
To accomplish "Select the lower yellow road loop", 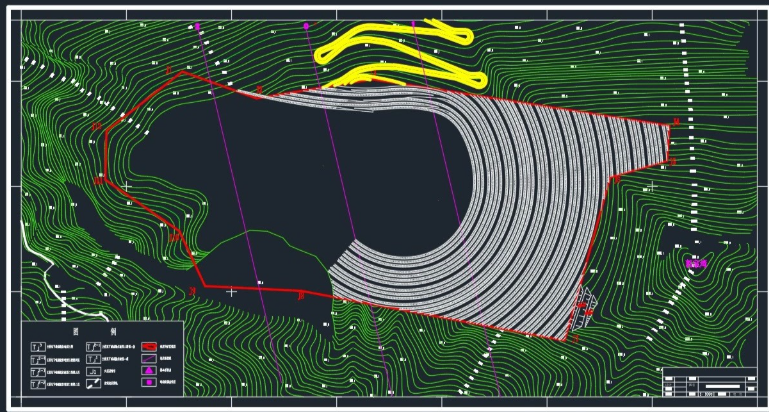I will click(x=410, y=73).
